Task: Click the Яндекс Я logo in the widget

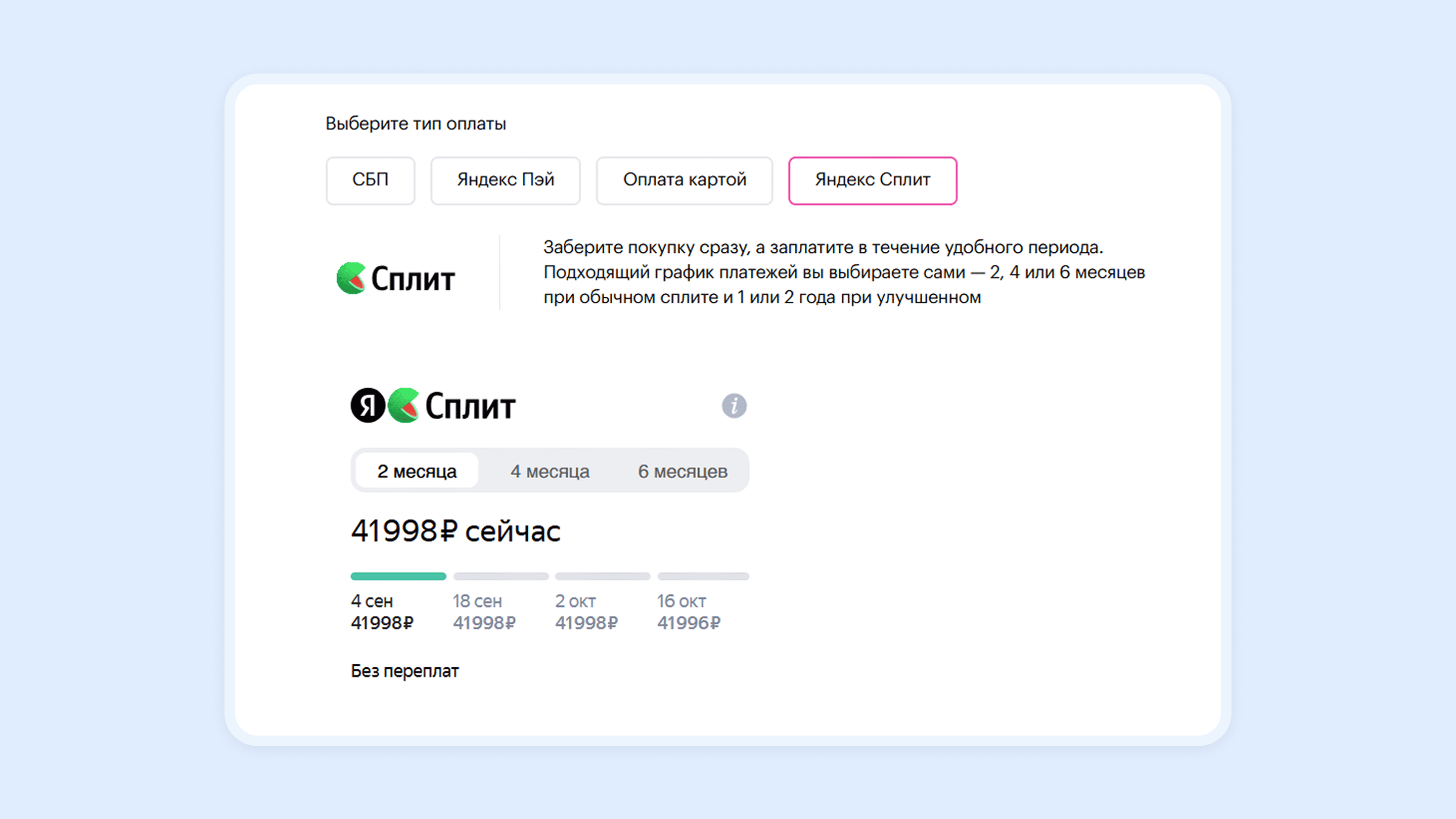Action: [368, 405]
